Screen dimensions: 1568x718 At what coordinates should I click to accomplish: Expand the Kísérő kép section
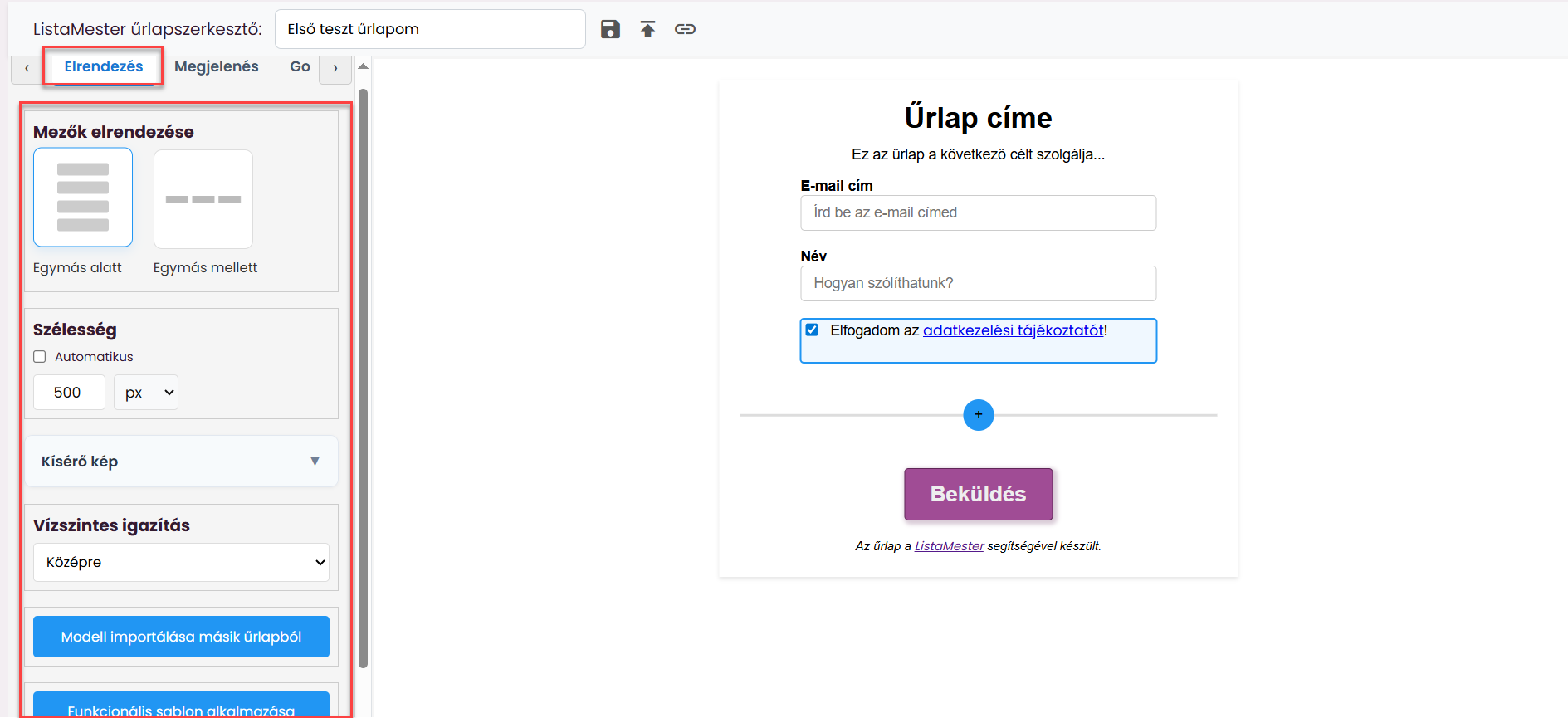click(181, 462)
